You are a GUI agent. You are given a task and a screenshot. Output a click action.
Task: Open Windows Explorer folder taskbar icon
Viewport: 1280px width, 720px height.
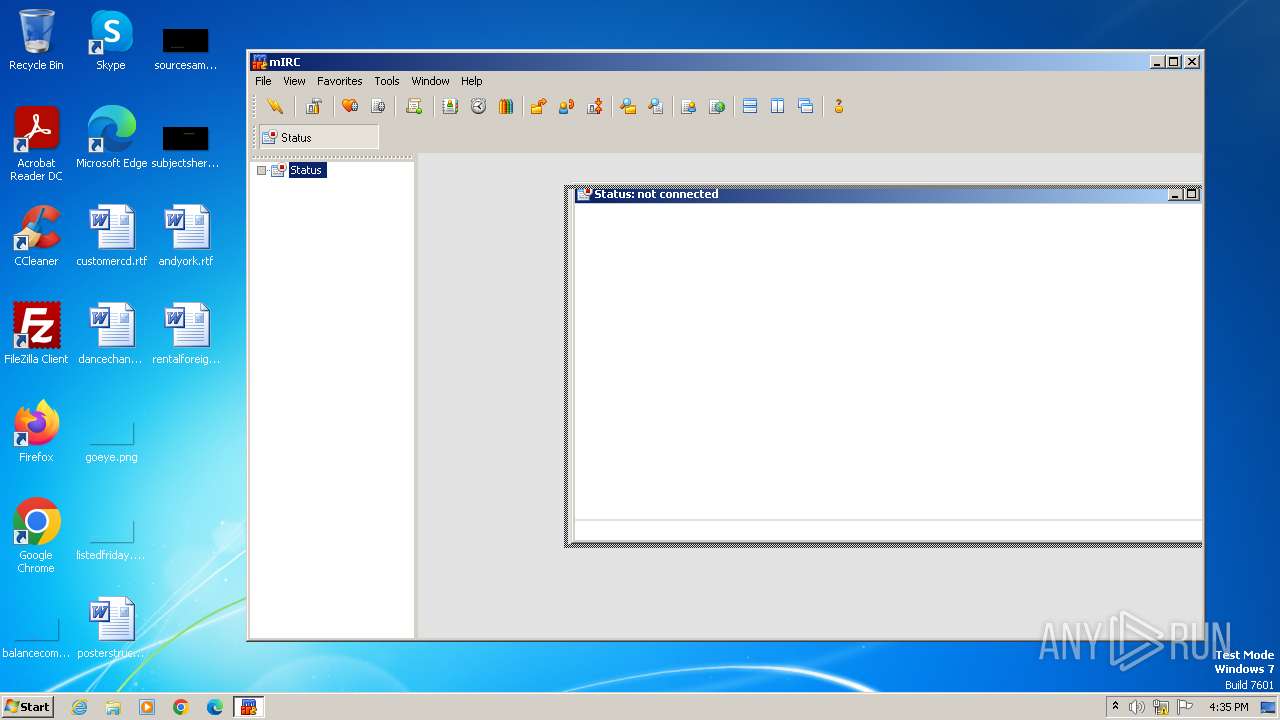pos(113,707)
